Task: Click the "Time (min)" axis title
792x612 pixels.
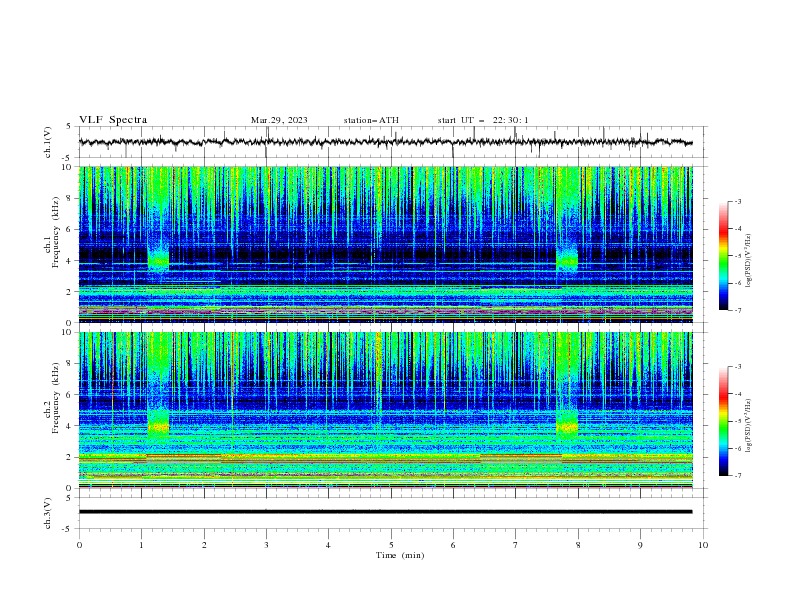Action: (400, 555)
